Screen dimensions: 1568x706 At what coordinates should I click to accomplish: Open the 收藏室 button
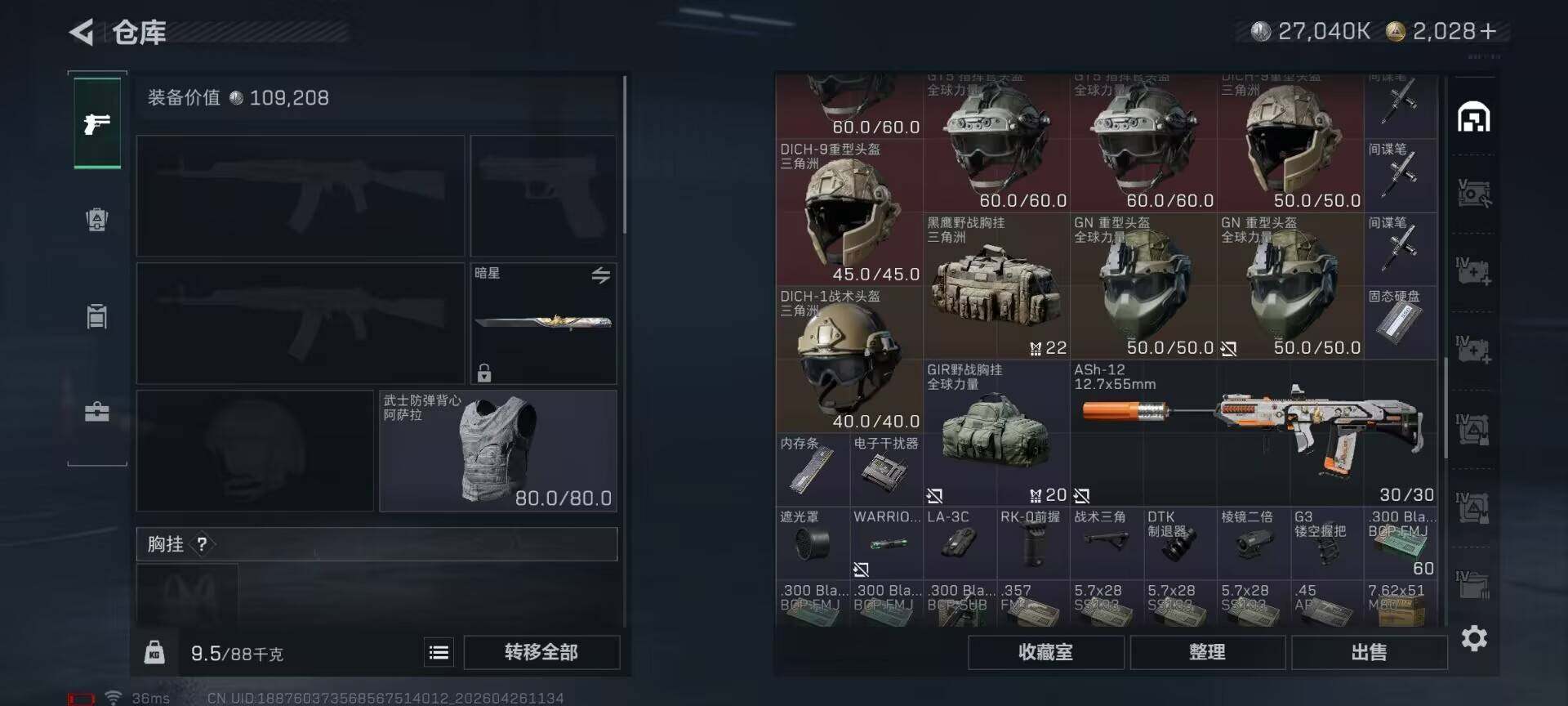1045,652
